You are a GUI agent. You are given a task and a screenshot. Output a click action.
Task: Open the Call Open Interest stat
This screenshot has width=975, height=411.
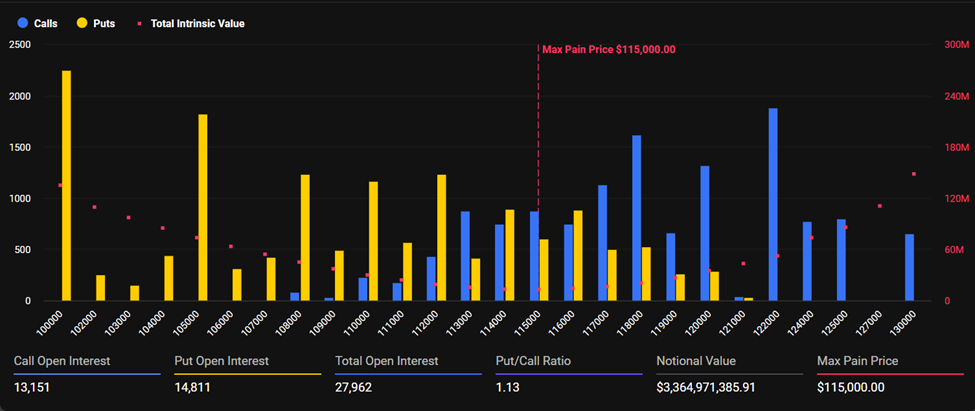(62, 360)
